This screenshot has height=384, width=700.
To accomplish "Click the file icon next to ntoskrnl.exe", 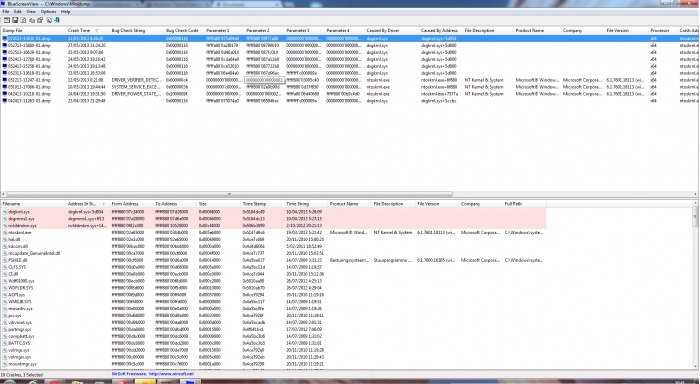I will pos(5,233).
